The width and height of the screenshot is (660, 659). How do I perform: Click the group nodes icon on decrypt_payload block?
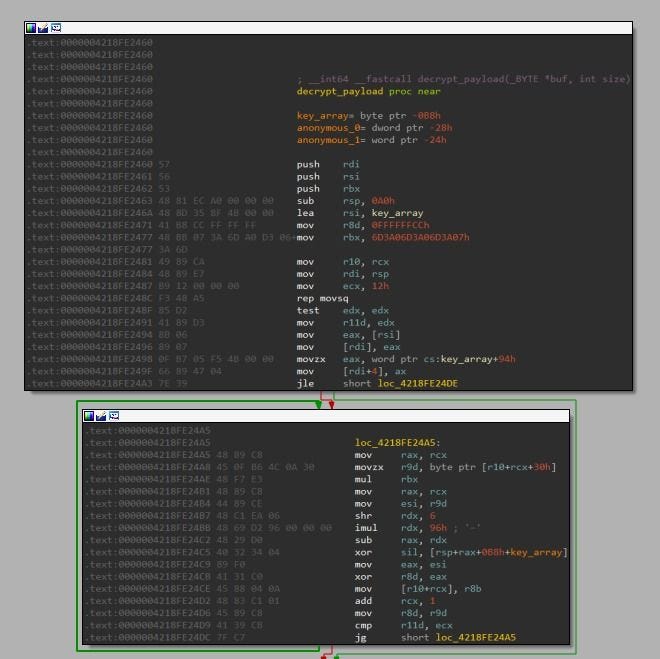click(56, 28)
